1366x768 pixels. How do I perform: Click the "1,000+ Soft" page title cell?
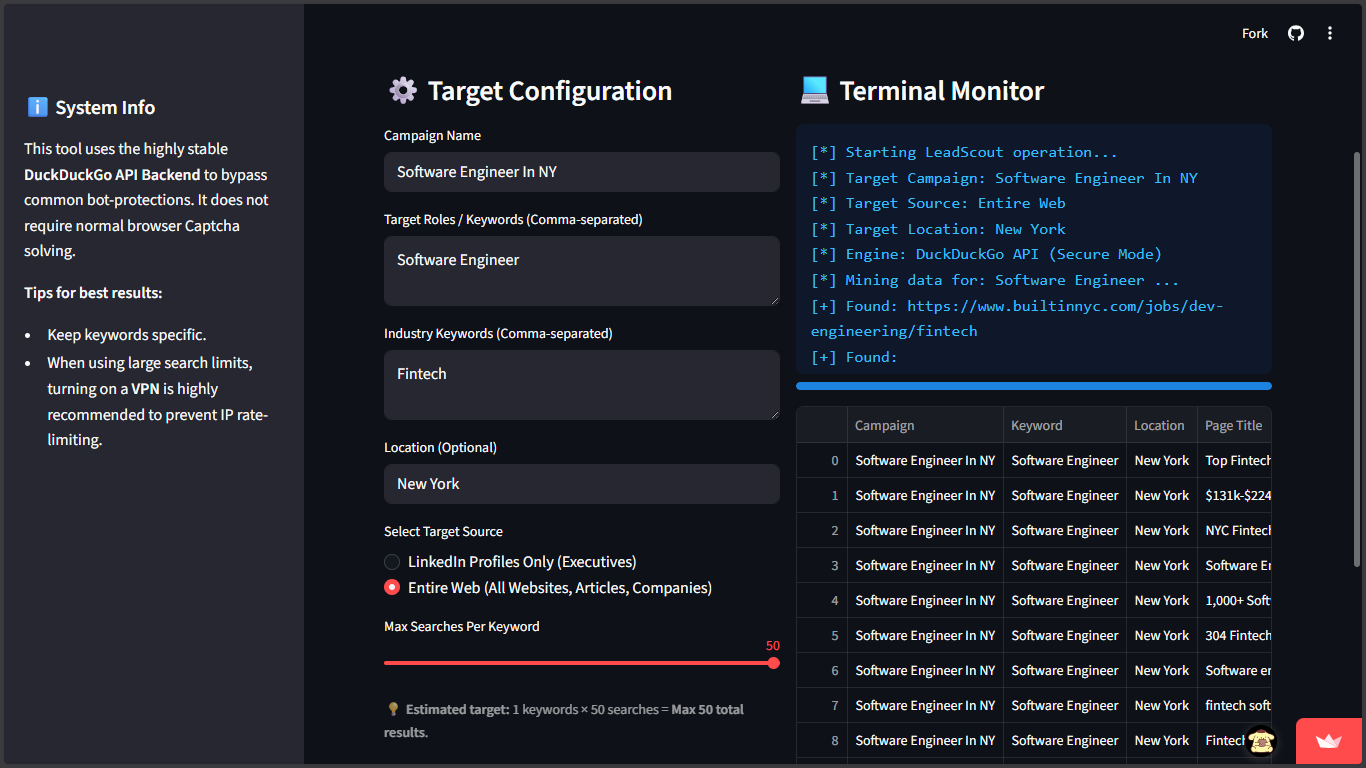click(x=1235, y=600)
